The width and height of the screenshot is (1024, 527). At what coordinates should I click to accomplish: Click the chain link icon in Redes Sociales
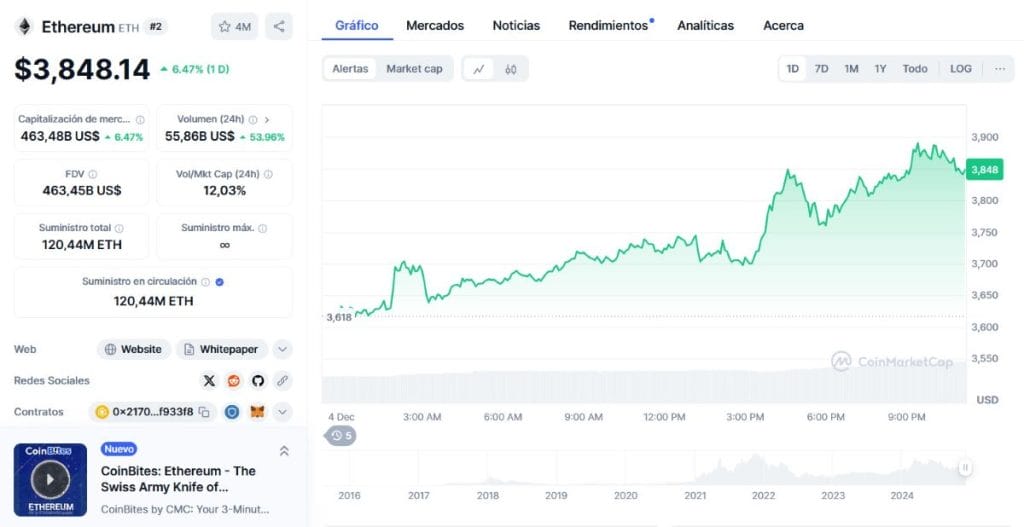pyautogui.click(x=283, y=381)
